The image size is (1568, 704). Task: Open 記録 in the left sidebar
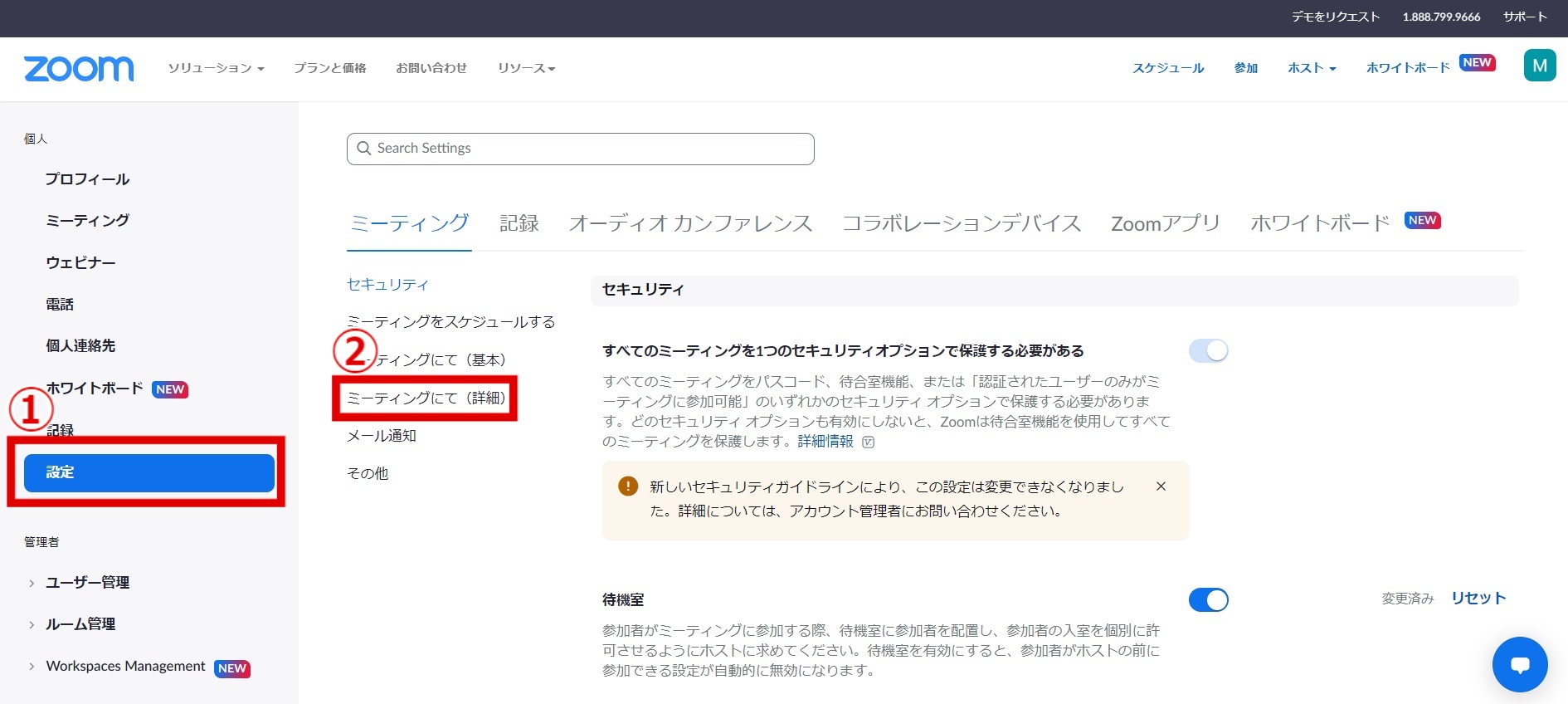click(x=60, y=430)
